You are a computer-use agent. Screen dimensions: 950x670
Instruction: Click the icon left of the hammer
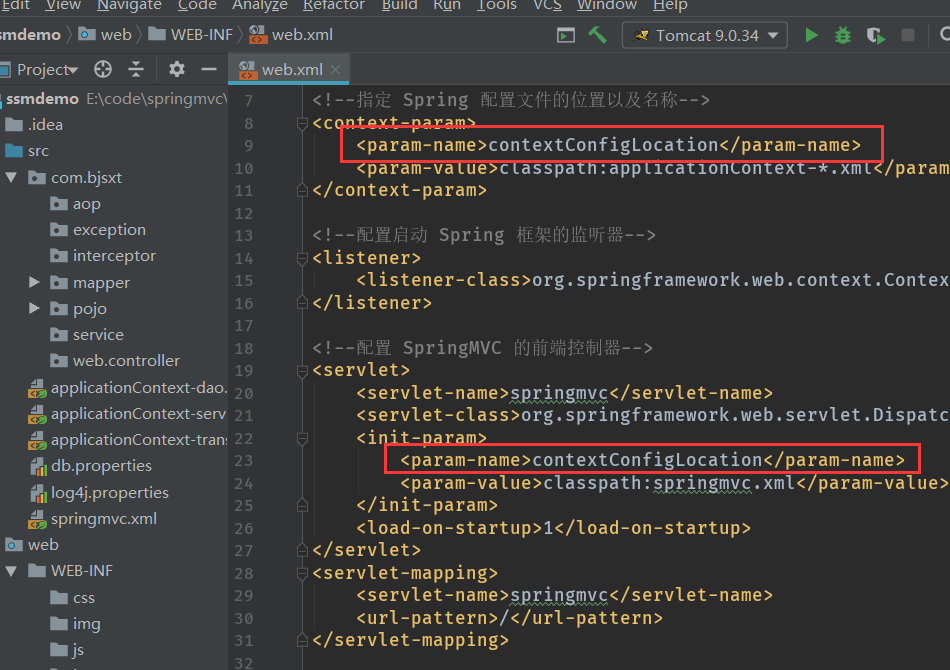(x=565, y=35)
